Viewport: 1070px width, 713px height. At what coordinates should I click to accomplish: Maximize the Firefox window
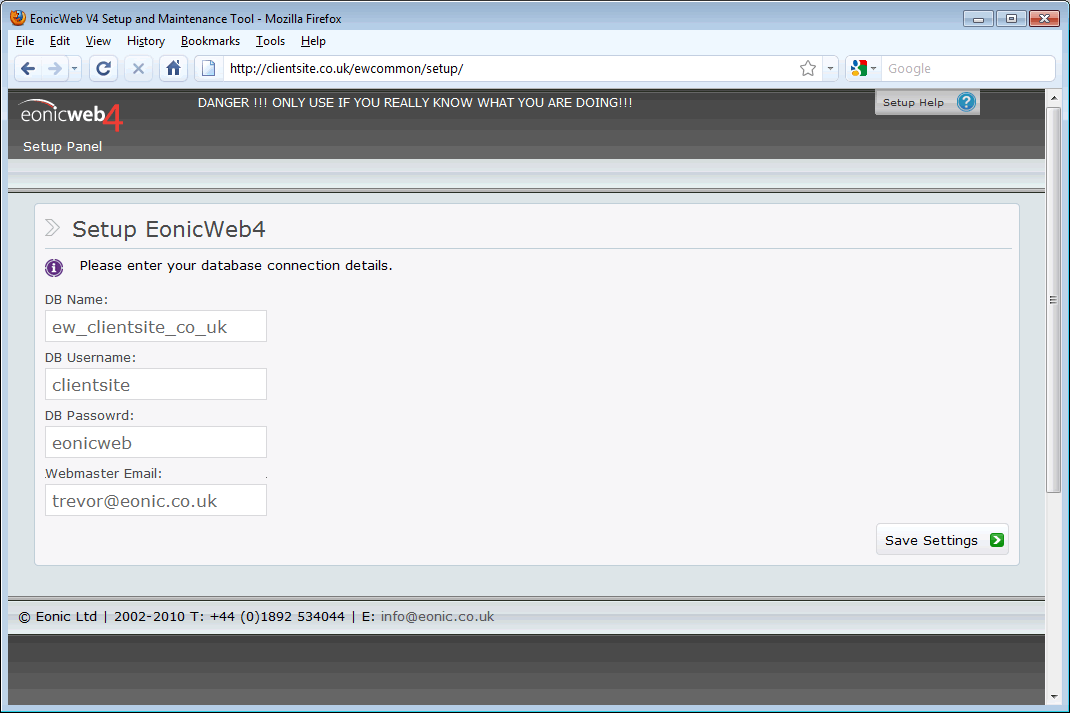tap(1011, 18)
